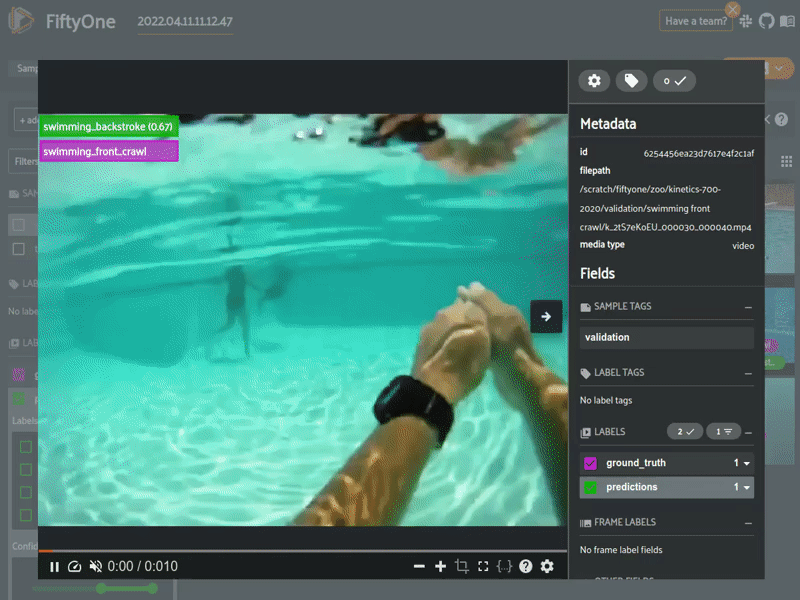Open the GitHub icon
The width and height of the screenshot is (800, 600).
766,21
